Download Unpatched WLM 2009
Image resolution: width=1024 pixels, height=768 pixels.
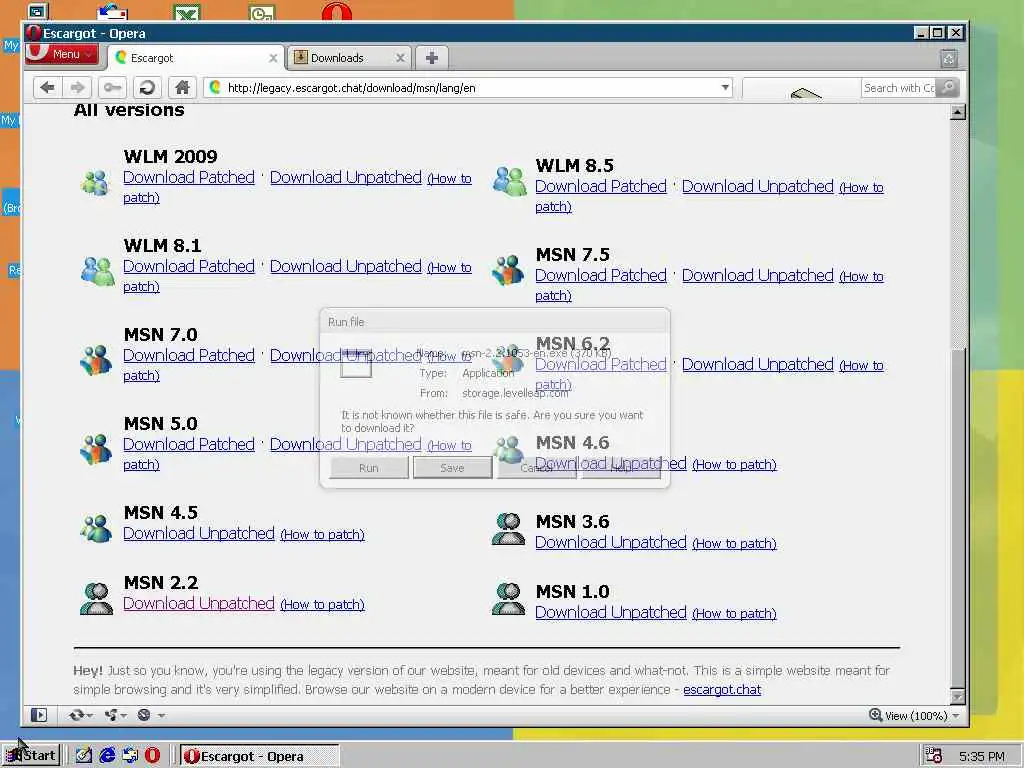[345, 178]
